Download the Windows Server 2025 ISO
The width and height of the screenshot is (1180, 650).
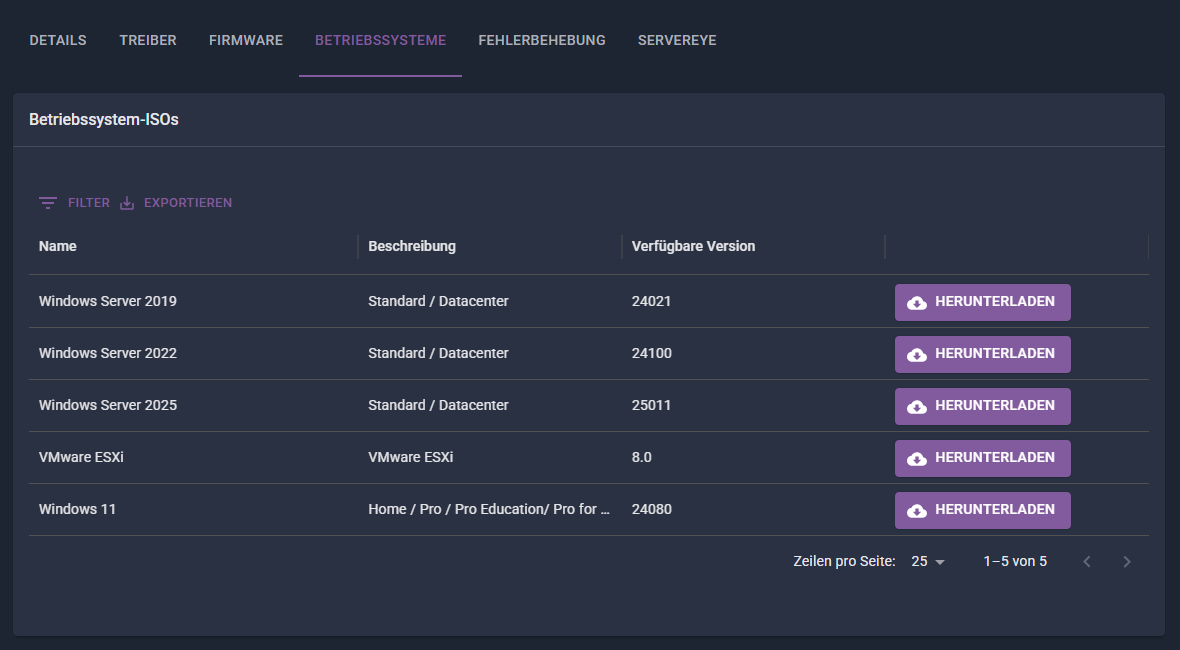tap(982, 405)
